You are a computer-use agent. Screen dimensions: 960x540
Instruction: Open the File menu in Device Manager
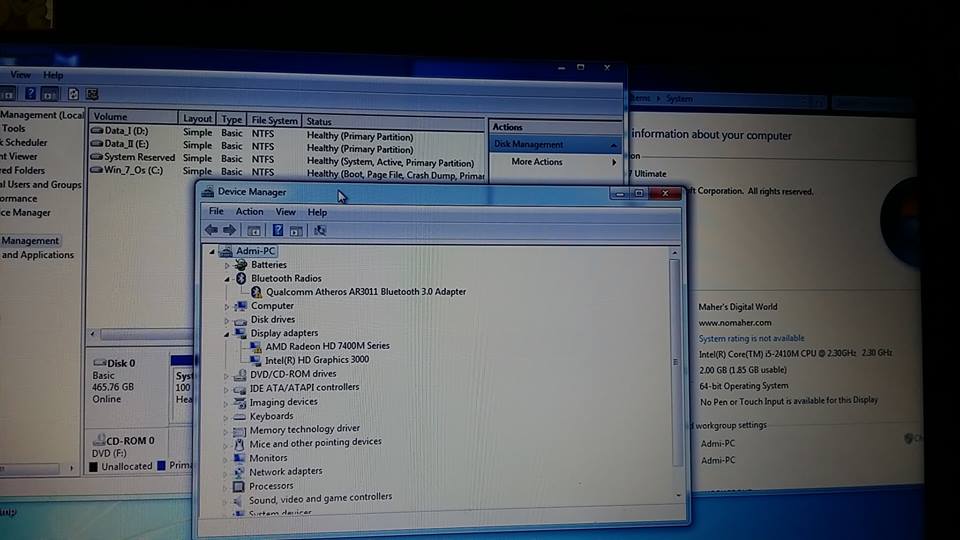pyautogui.click(x=216, y=211)
